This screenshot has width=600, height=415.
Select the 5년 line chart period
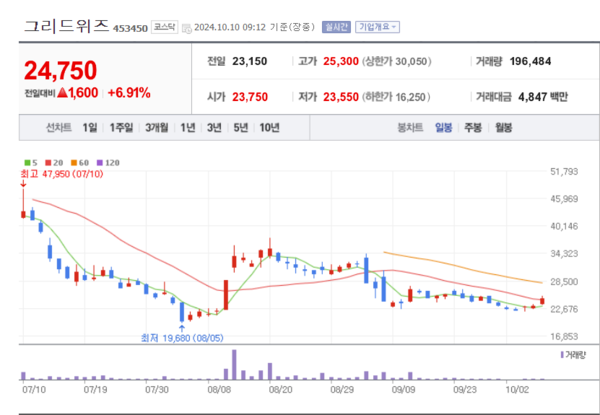(x=241, y=128)
